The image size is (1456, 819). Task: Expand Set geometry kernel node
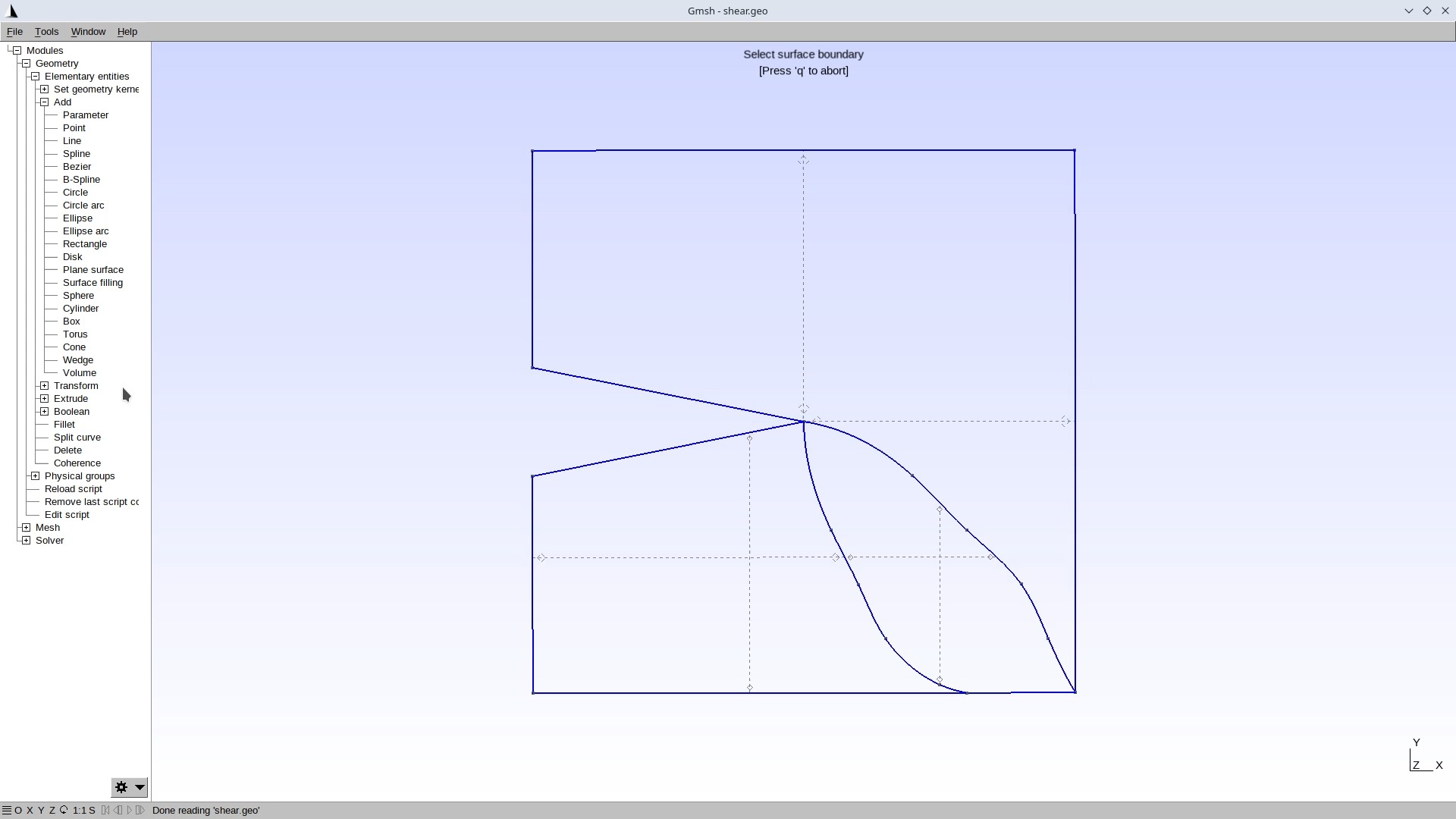coord(44,89)
